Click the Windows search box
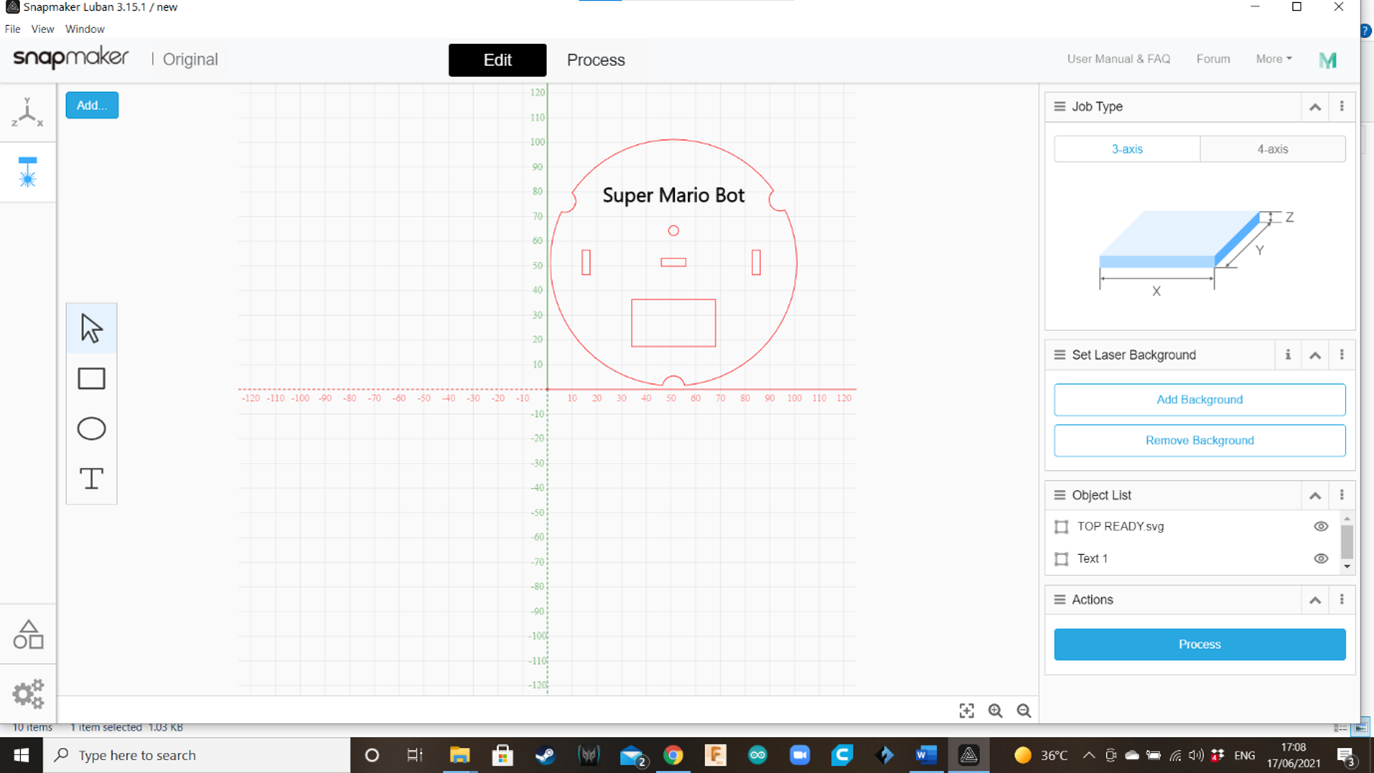The width and height of the screenshot is (1374, 773). point(197,755)
